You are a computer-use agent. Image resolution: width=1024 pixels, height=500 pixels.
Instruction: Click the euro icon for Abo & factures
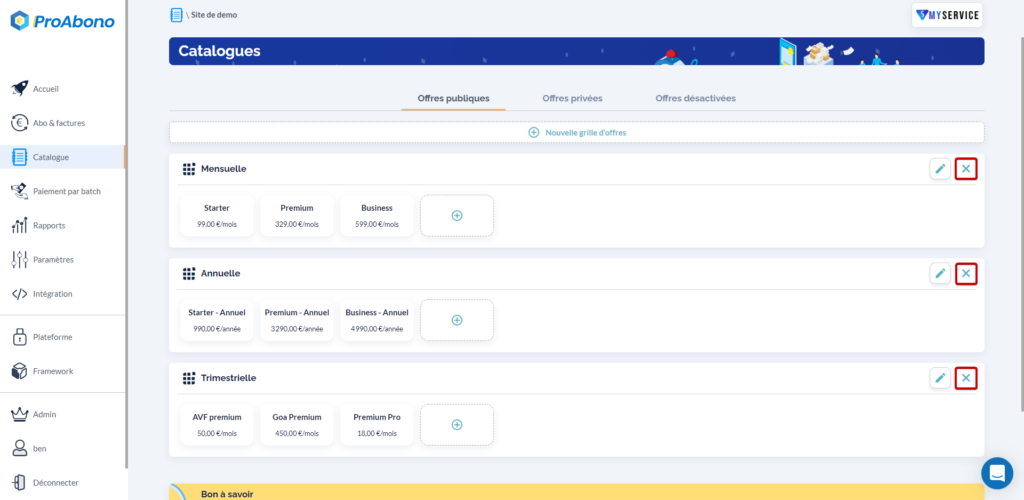20,123
